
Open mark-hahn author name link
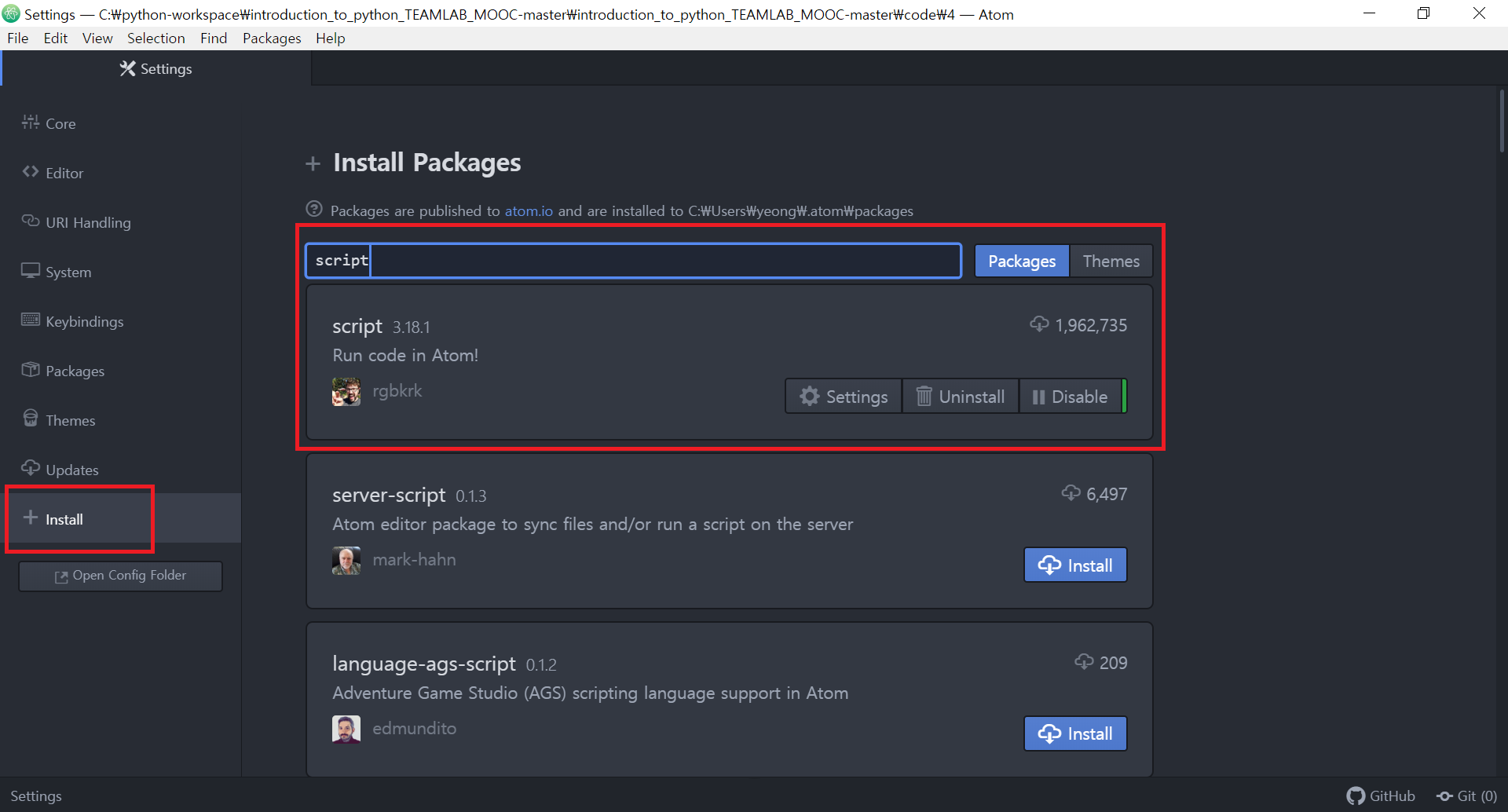[414, 559]
